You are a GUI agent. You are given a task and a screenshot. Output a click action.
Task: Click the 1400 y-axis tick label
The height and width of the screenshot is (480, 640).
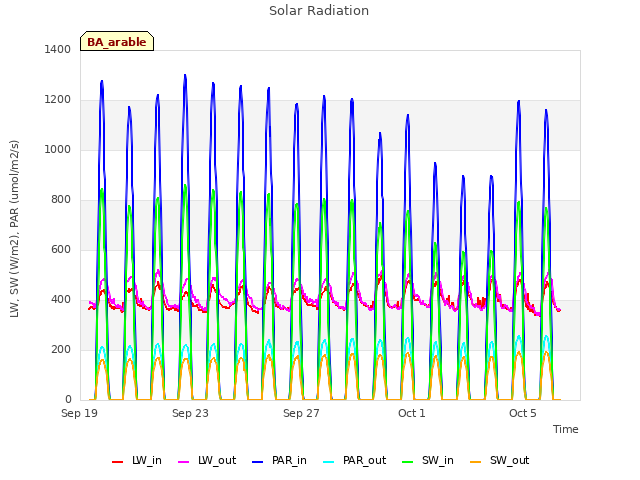tap(58, 49)
